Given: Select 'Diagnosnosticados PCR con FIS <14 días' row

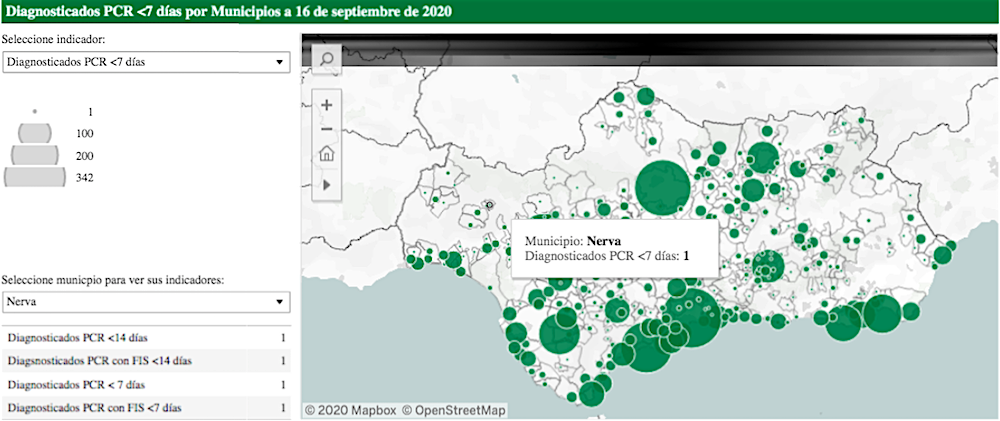Looking at the screenshot, I should tap(146, 361).
